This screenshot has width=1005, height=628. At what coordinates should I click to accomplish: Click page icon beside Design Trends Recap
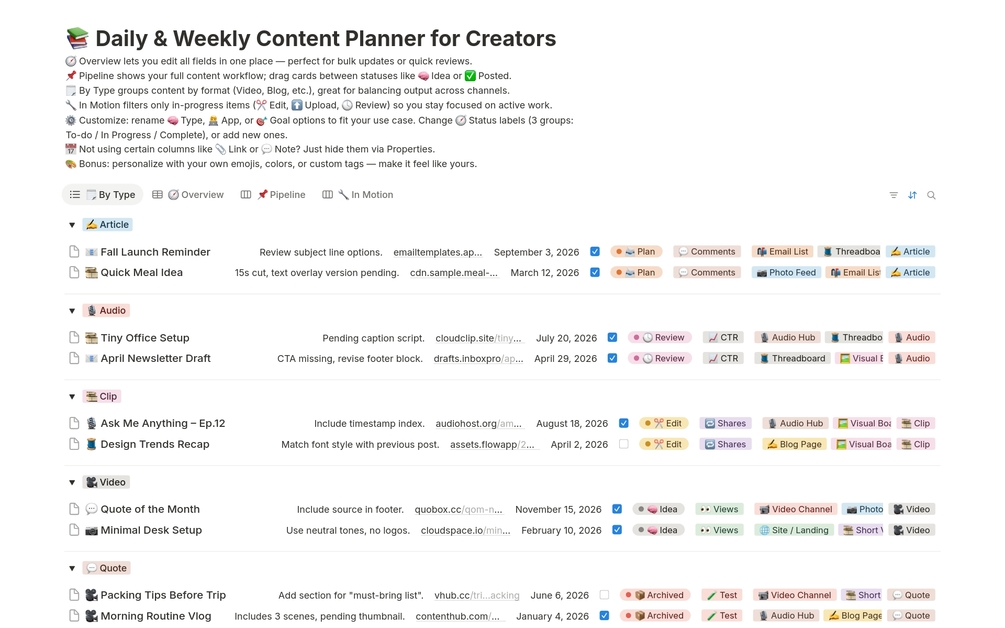tap(74, 444)
